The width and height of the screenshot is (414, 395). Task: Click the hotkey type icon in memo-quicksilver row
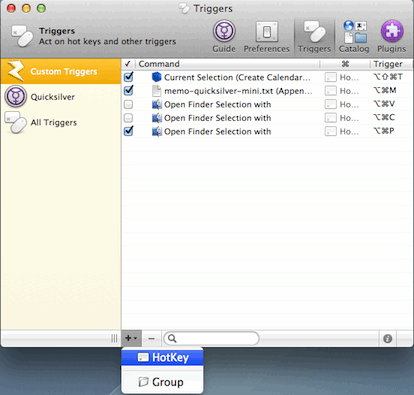pos(330,91)
